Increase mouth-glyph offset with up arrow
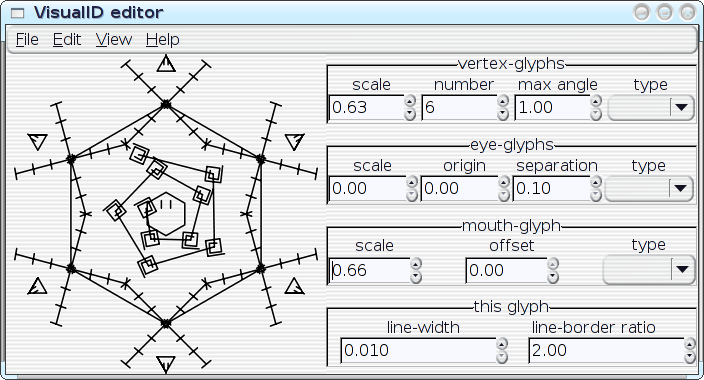 pos(553,264)
